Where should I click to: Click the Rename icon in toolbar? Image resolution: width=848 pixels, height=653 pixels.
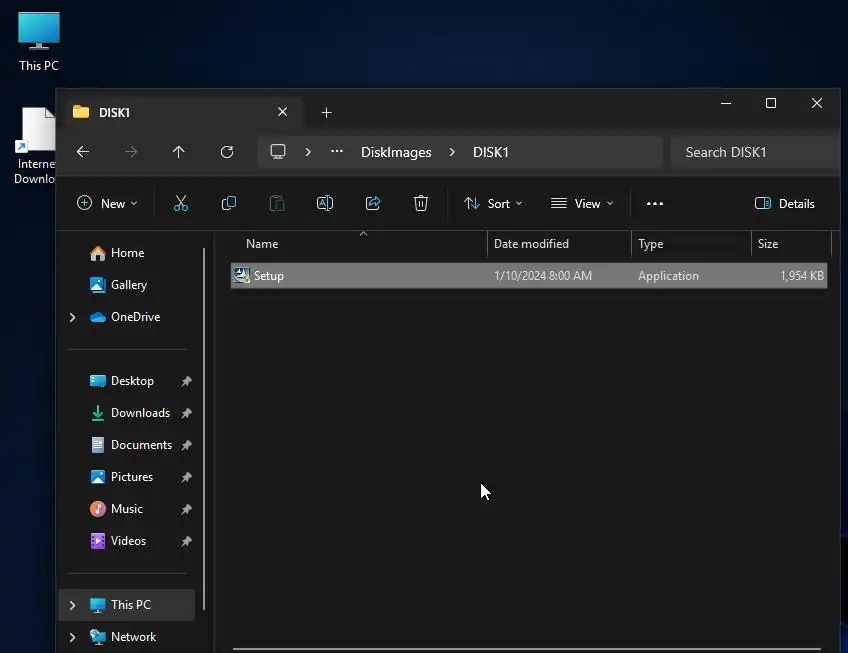coord(324,203)
